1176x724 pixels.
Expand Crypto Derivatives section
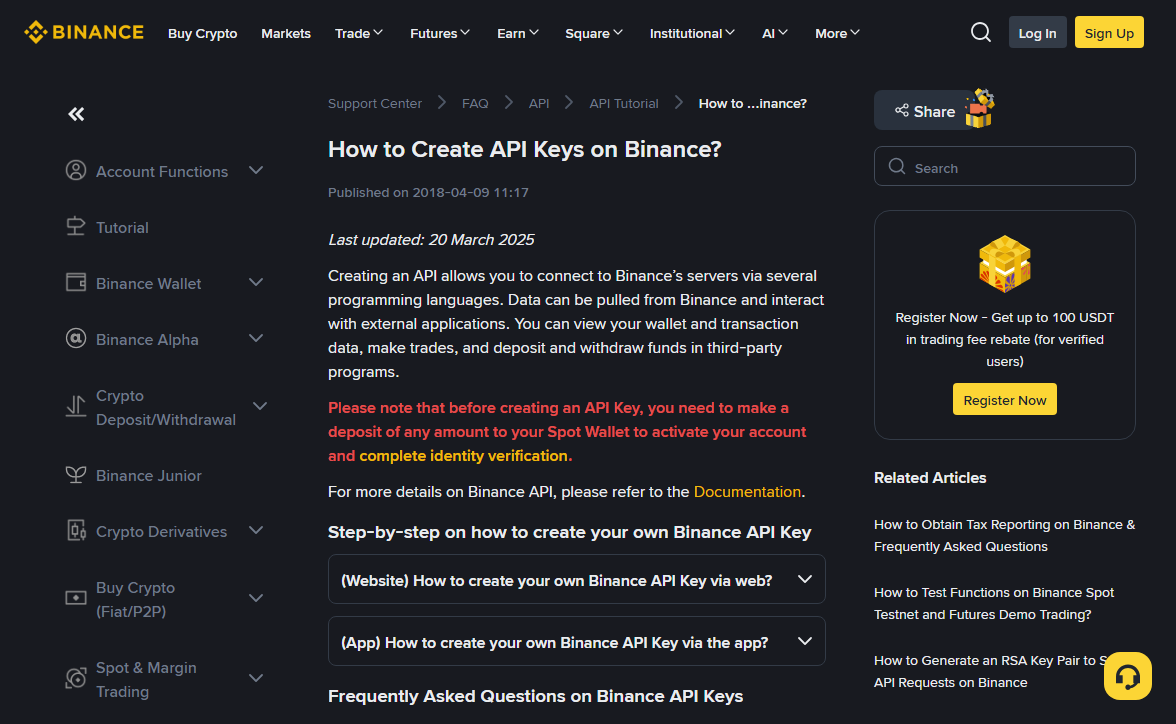pos(256,530)
